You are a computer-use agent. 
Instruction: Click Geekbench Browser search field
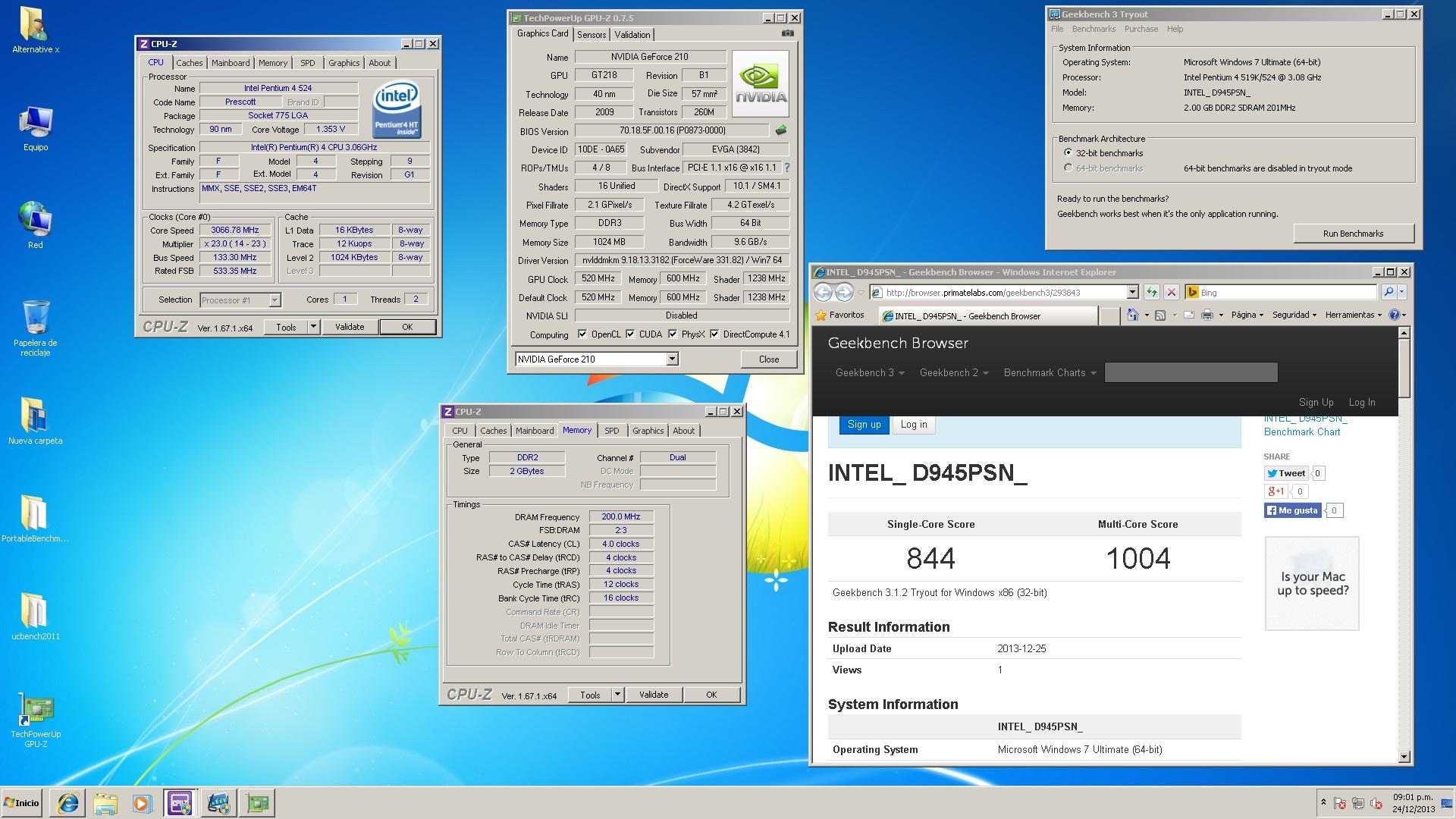pyautogui.click(x=1191, y=372)
